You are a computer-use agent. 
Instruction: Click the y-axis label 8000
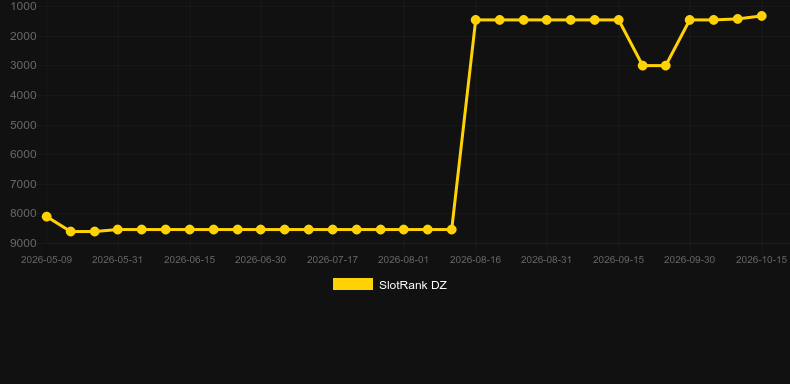pyautogui.click(x=23, y=214)
